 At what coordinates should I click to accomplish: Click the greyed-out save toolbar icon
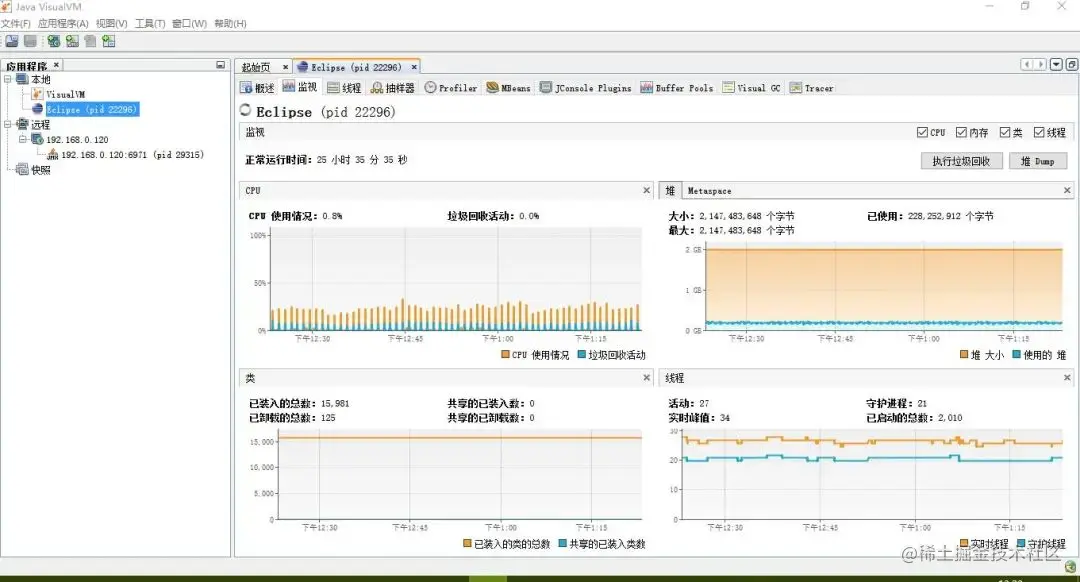click(30, 41)
